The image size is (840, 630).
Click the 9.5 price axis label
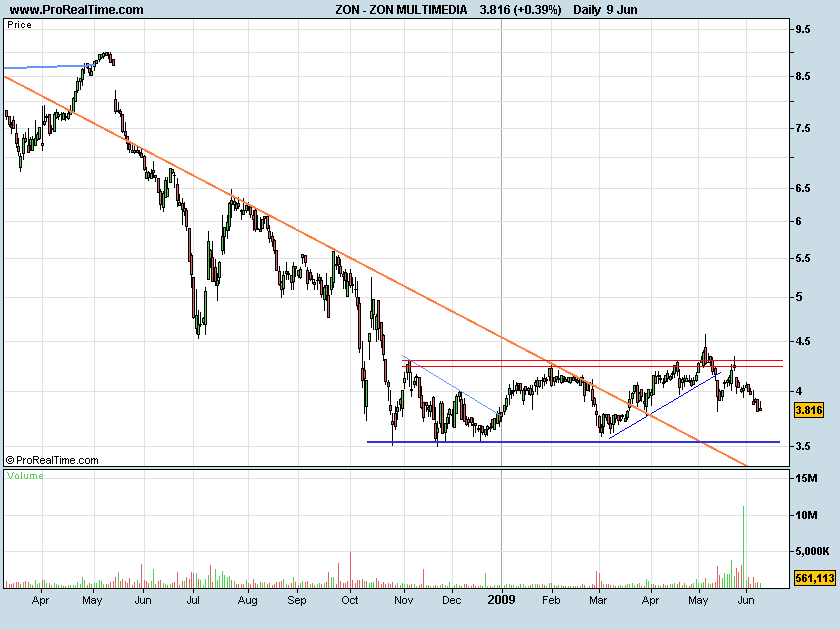pyautogui.click(x=803, y=29)
